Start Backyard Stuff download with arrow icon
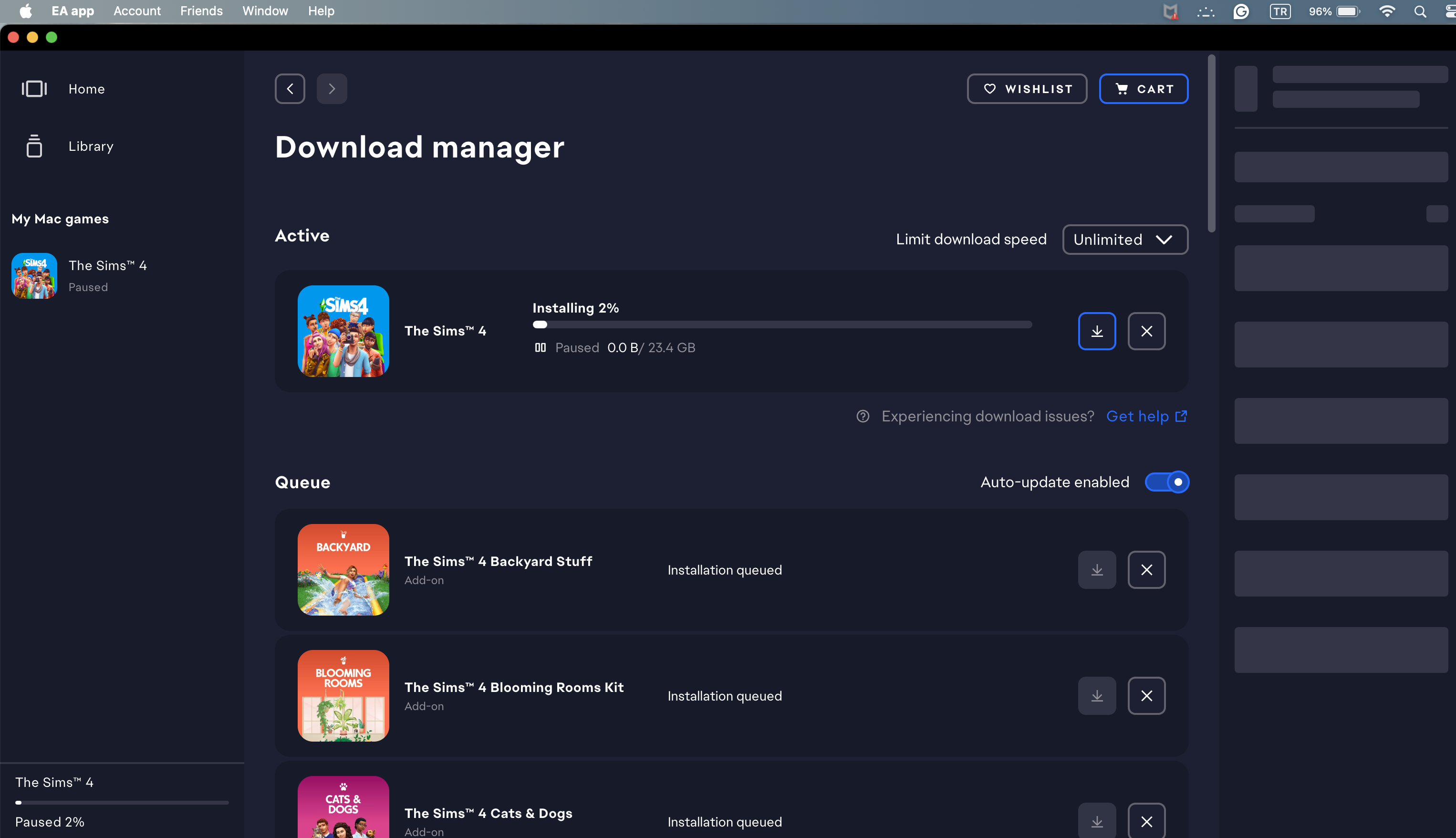 [x=1097, y=570]
